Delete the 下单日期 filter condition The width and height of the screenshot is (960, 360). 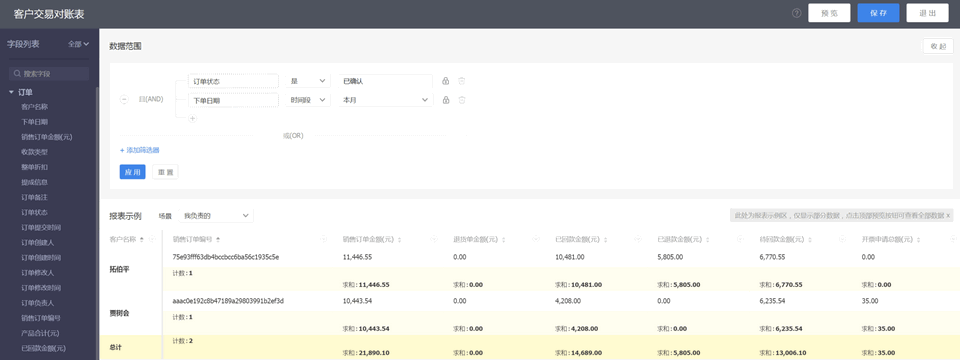point(462,100)
